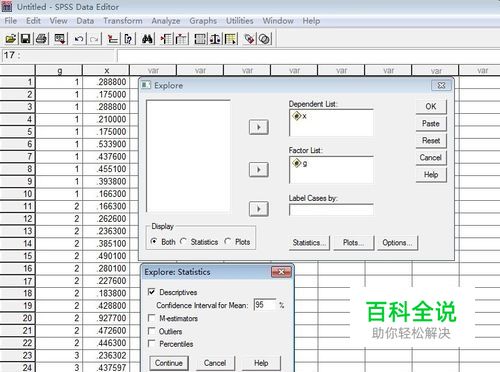Open the View menu
The width and height of the screenshot is (500, 372).
pyautogui.click(x=58, y=21)
